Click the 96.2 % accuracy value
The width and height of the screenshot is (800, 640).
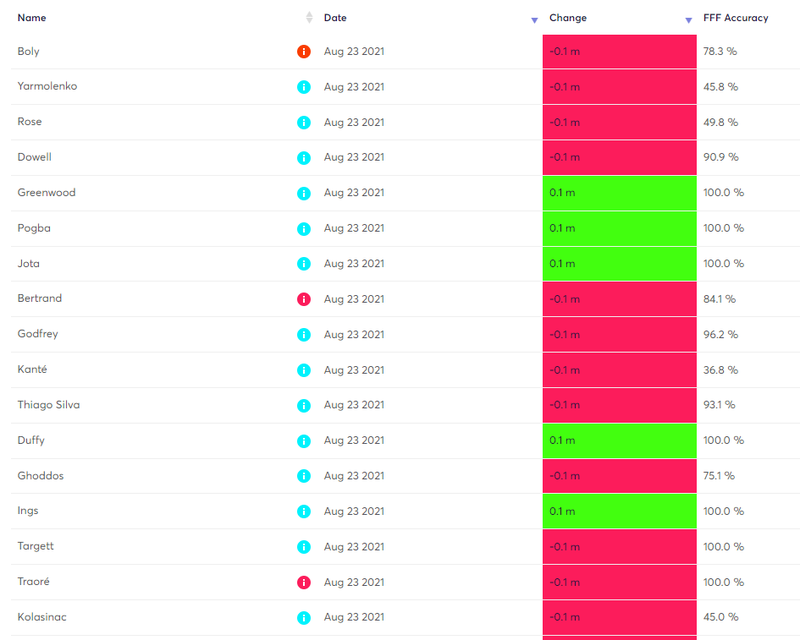click(x=720, y=335)
